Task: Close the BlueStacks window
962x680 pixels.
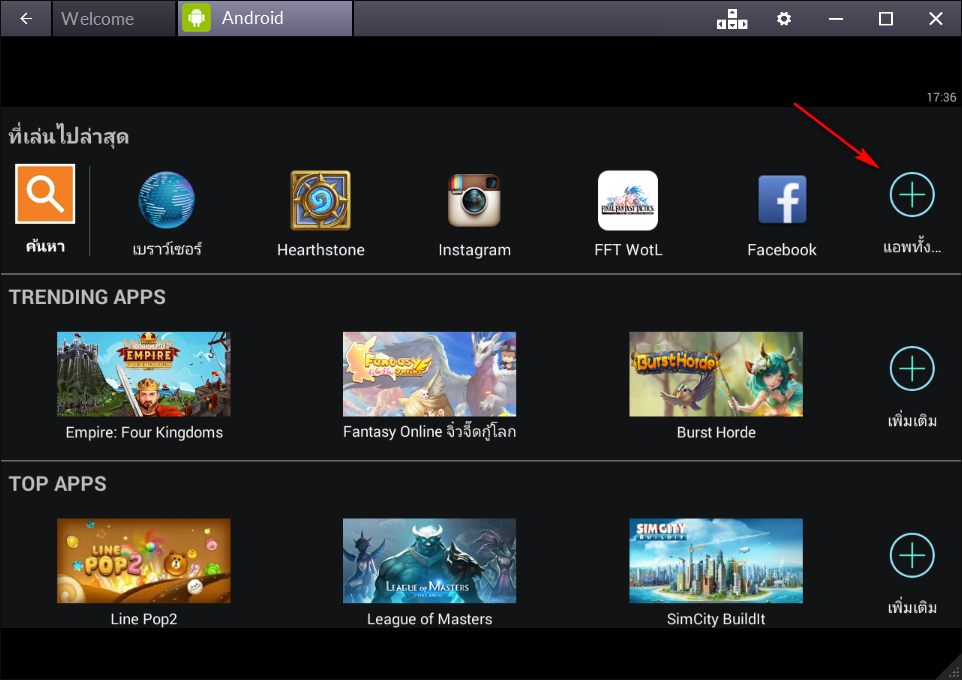Action: point(936,19)
